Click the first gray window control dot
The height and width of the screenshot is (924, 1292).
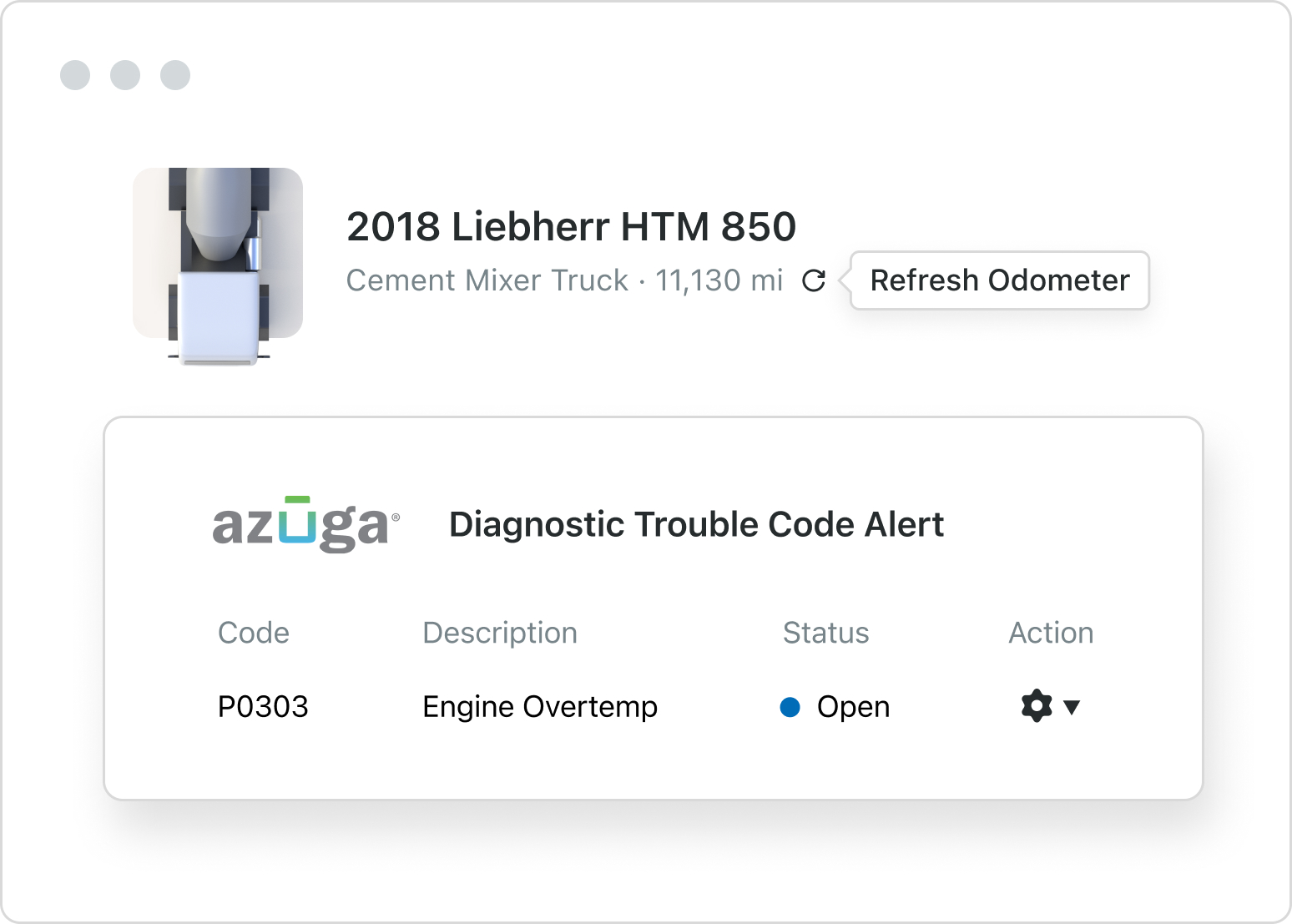tap(75, 75)
